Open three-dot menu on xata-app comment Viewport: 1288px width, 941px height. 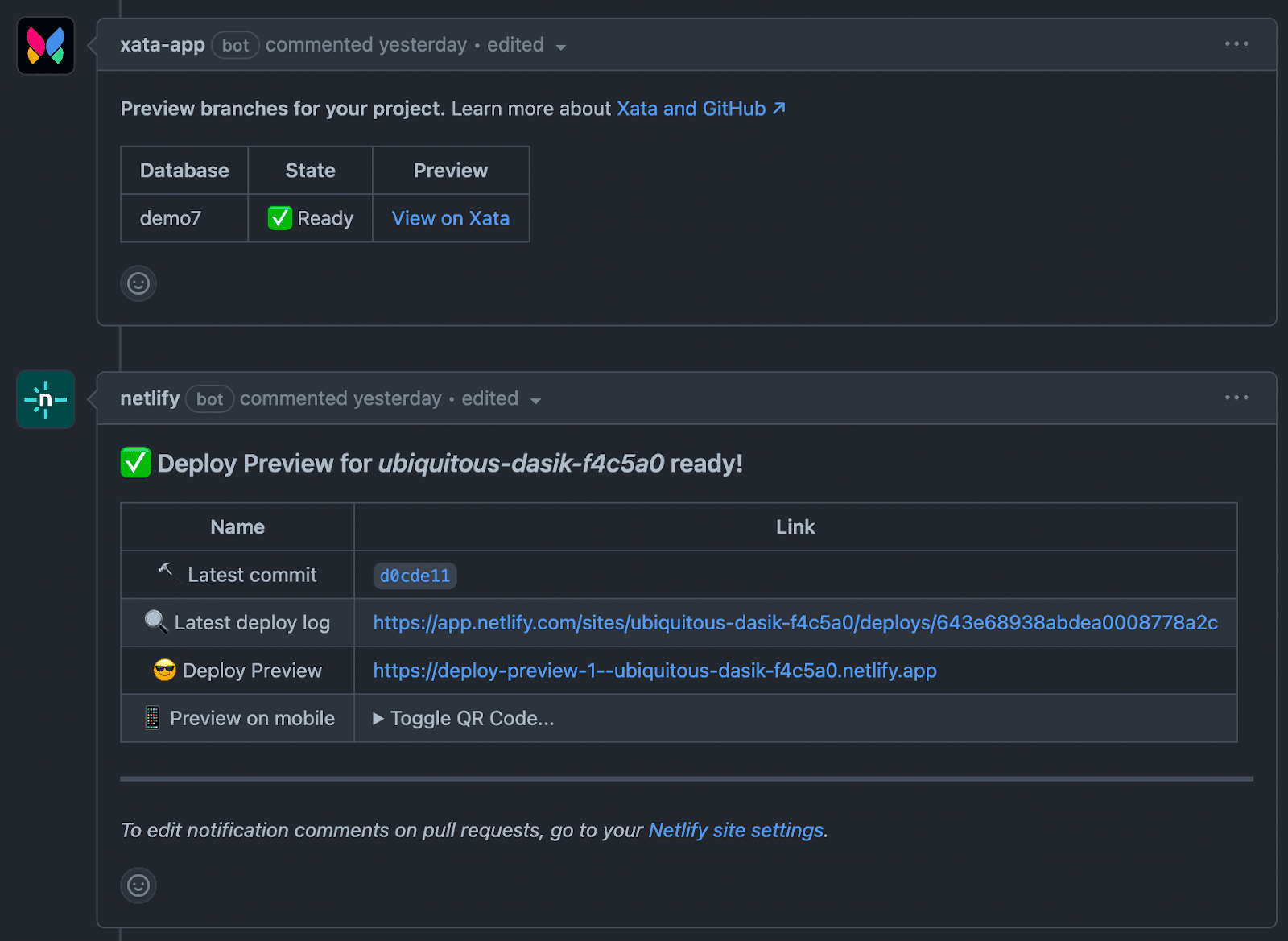(1236, 43)
